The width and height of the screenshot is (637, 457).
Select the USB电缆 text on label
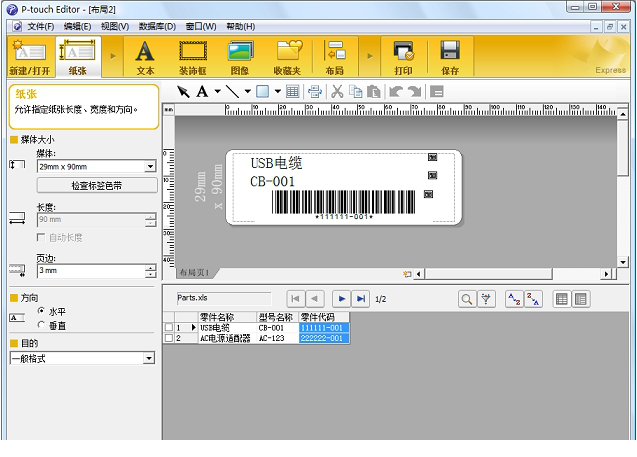coord(276,163)
